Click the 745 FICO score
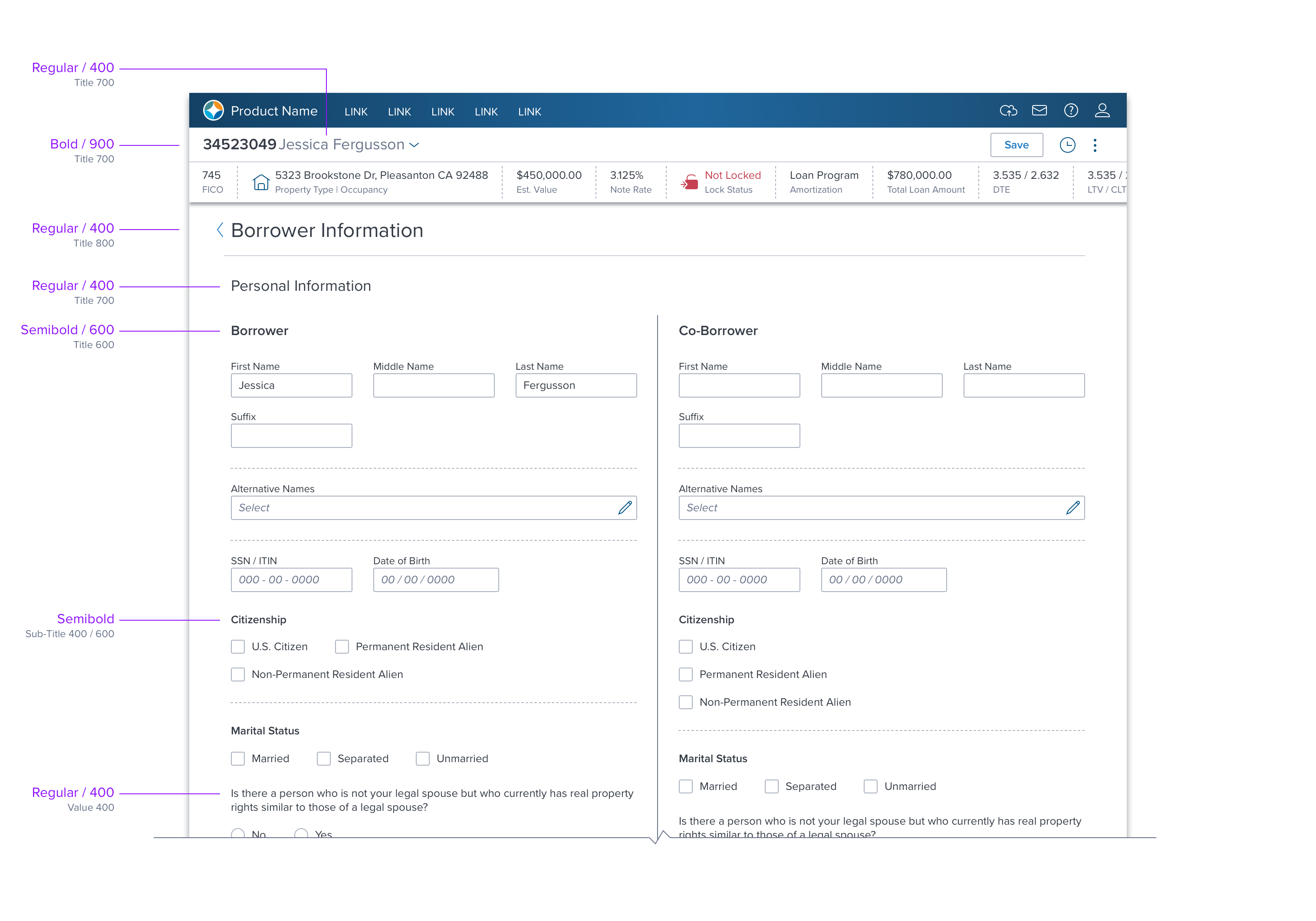Viewport: 1316px width, 921px height. click(x=212, y=182)
